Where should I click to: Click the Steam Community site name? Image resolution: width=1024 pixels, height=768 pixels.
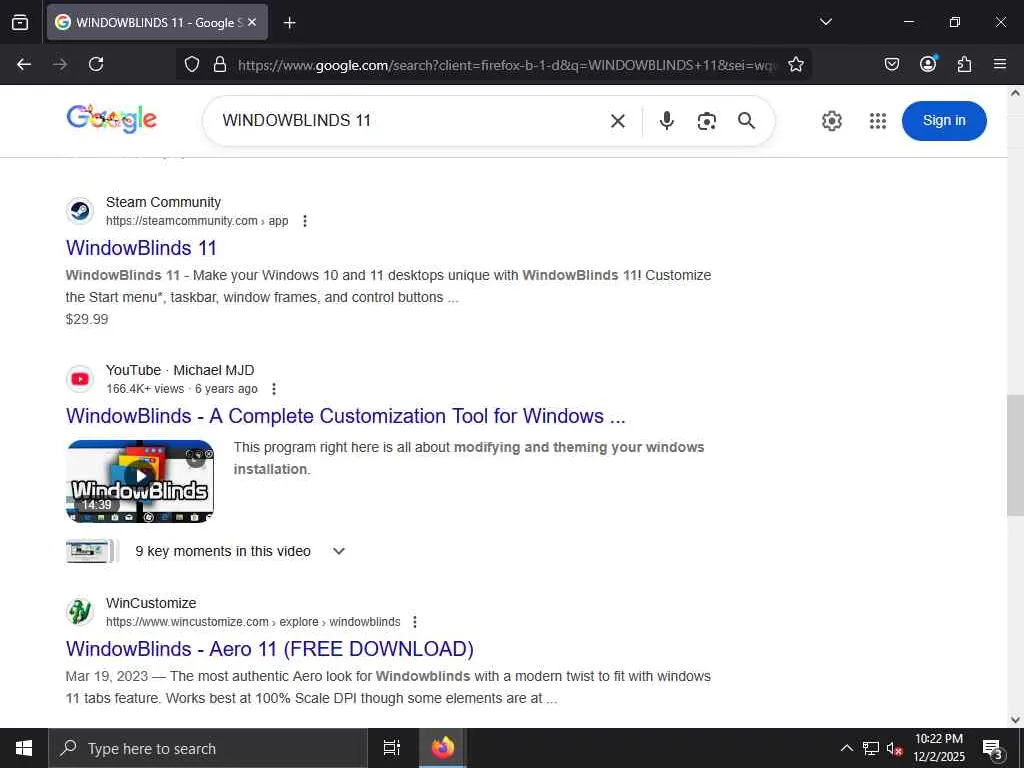click(x=163, y=202)
